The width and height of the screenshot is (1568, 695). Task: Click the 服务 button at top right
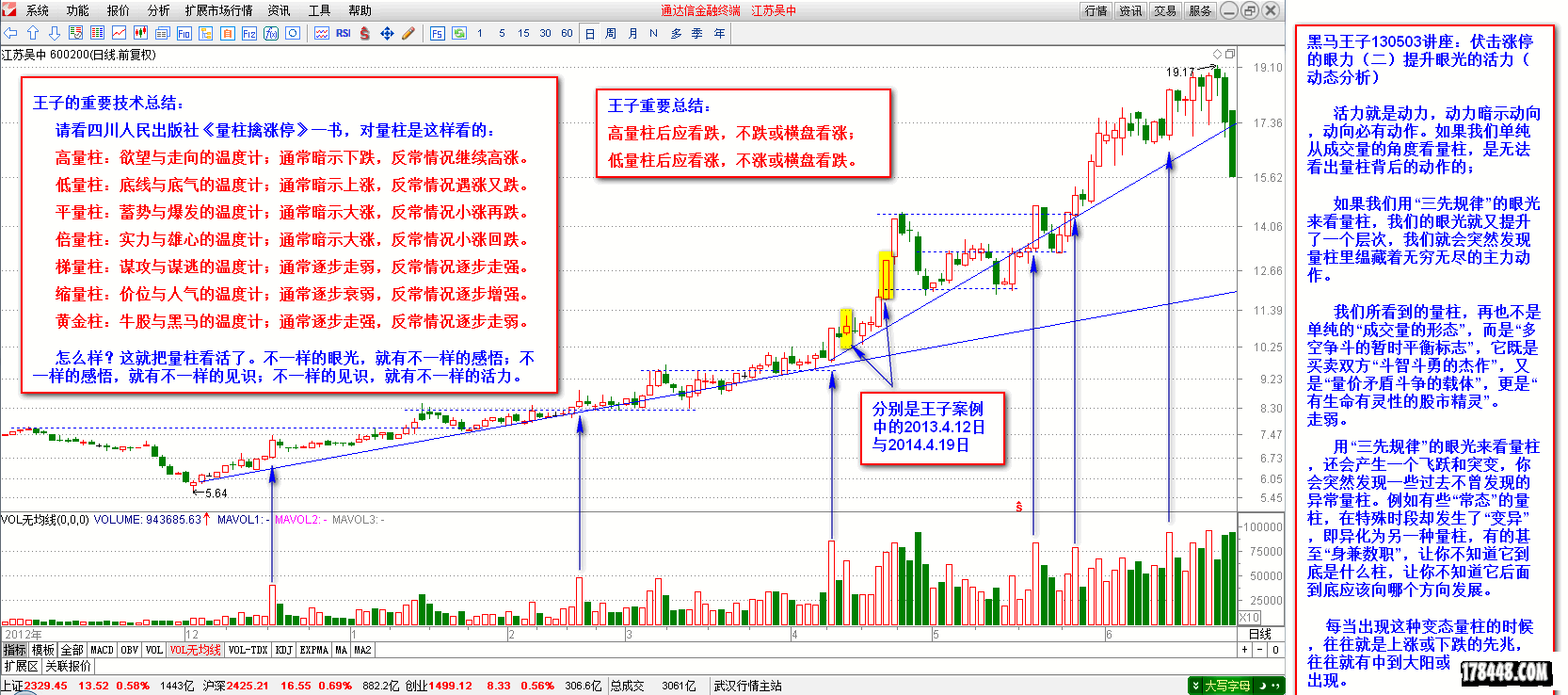[1200, 10]
